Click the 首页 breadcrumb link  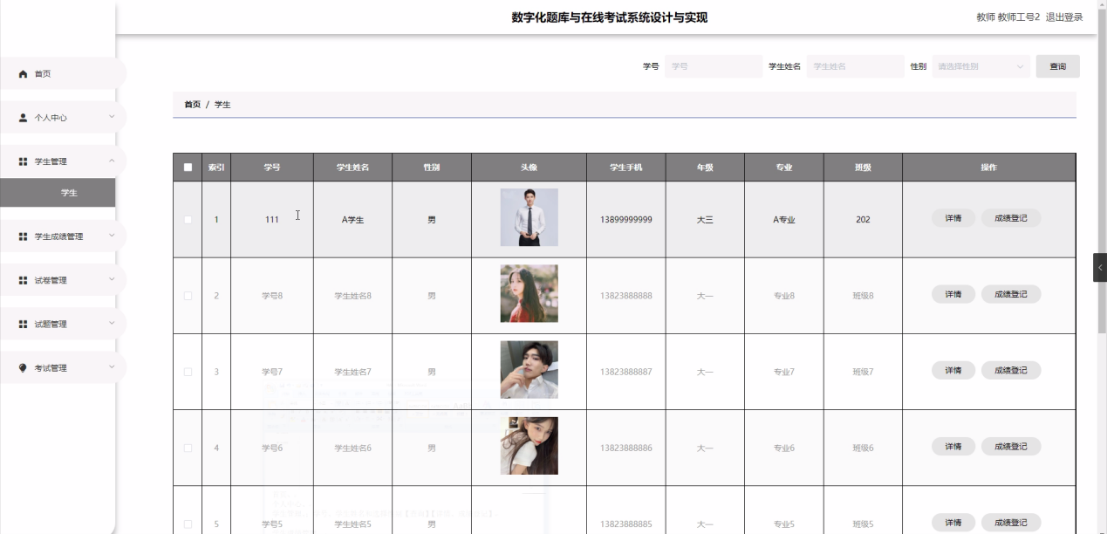pyautogui.click(x=192, y=105)
